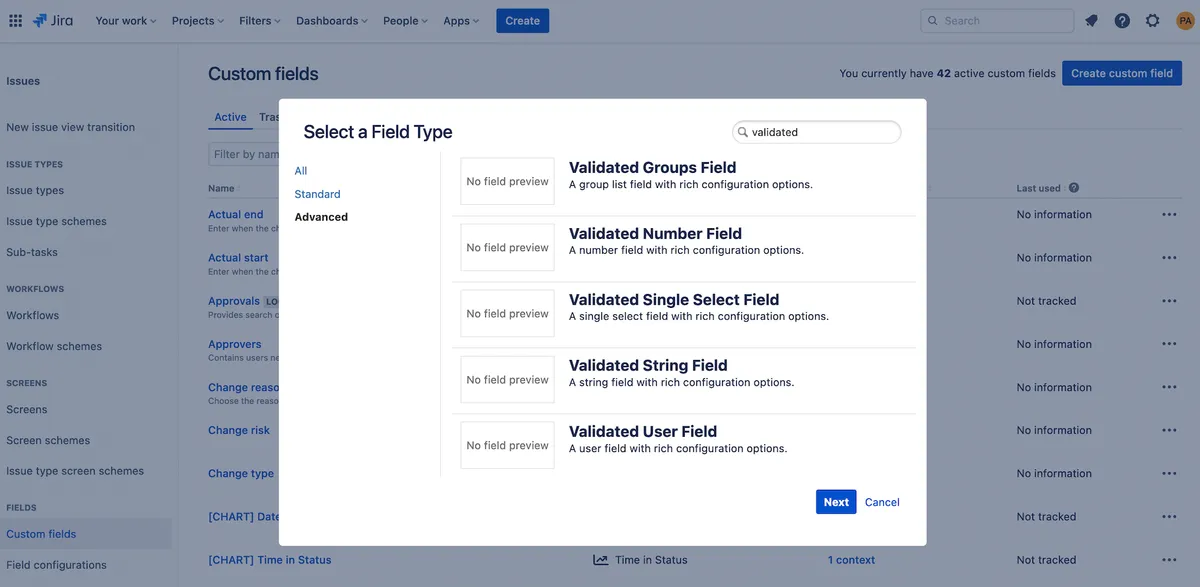Click the Validated String Field preview box
Image resolution: width=1200 pixels, height=587 pixels.
pyautogui.click(x=507, y=380)
